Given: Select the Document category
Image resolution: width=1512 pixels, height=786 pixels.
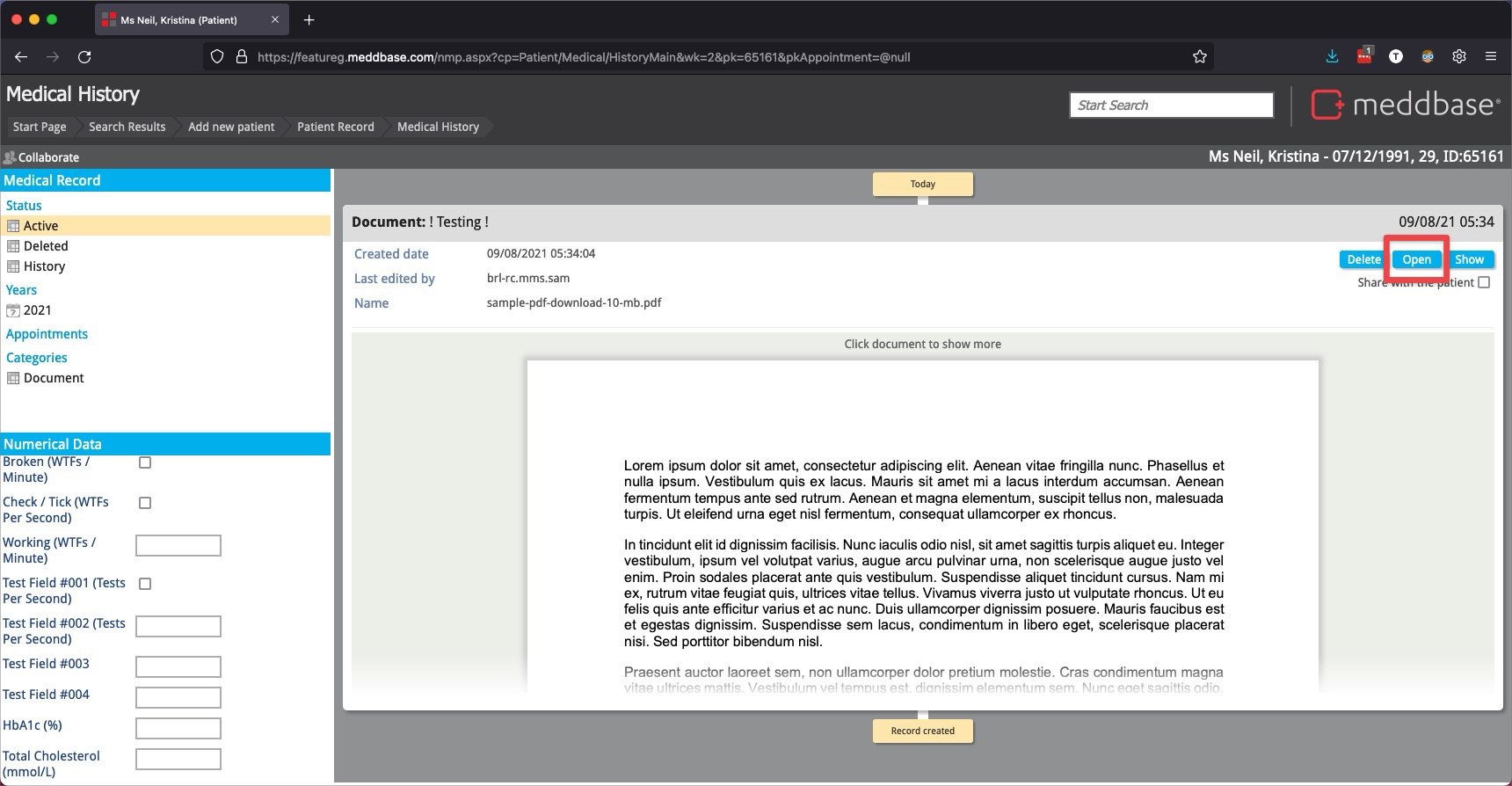Looking at the screenshot, I should coord(54,378).
